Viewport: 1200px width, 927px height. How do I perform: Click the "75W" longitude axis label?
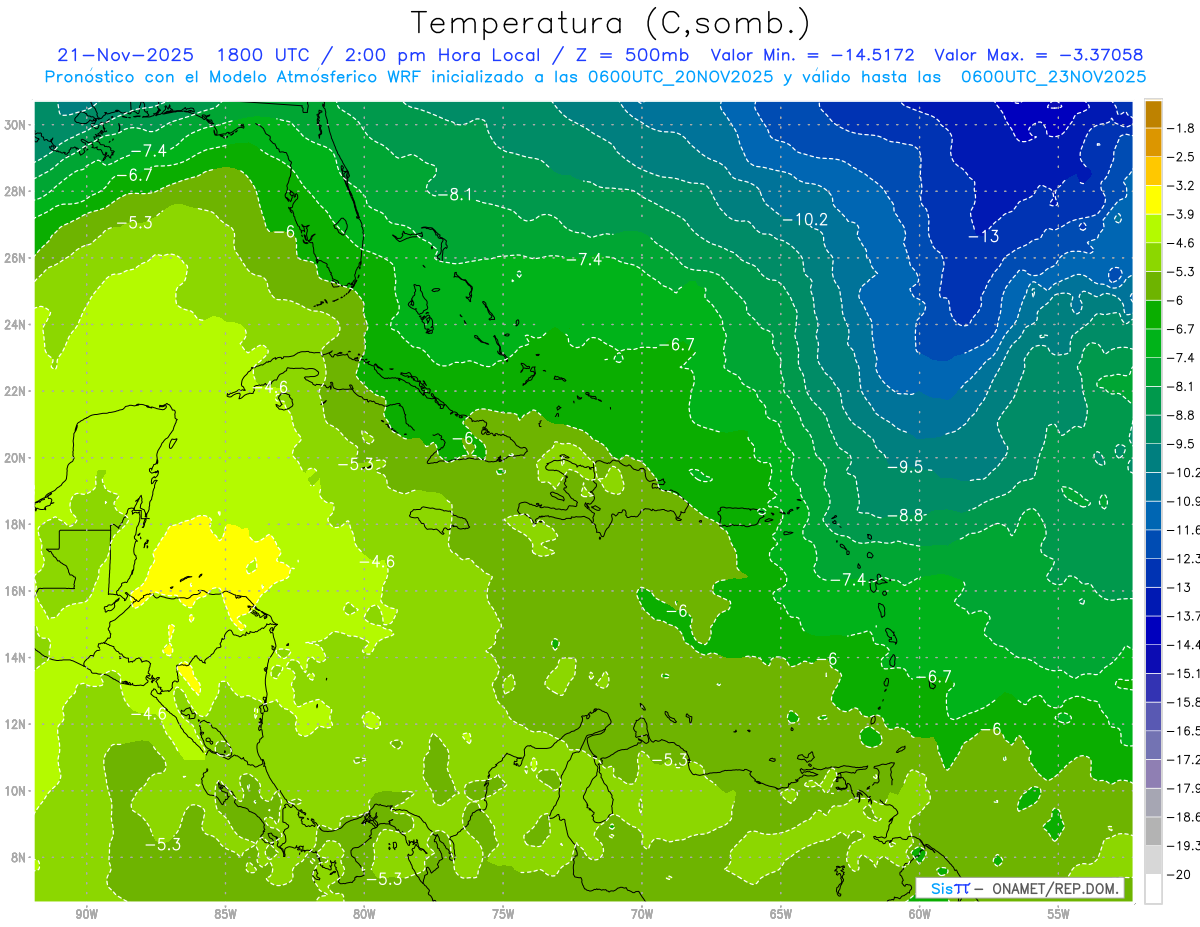tap(503, 914)
